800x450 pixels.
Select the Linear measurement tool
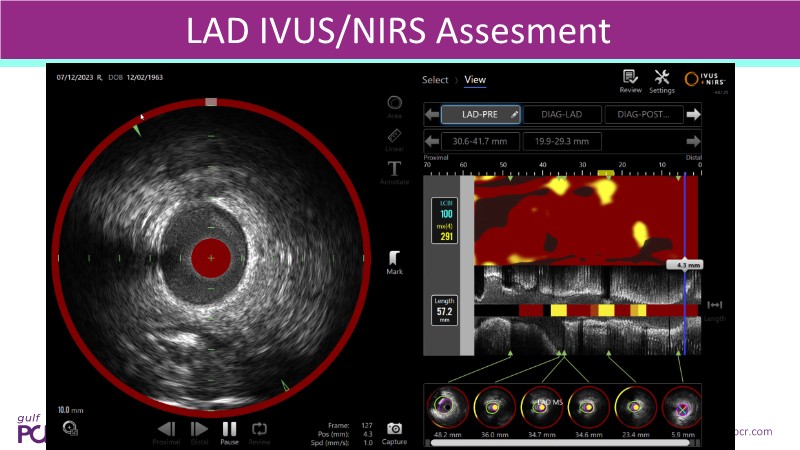coord(395,137)
